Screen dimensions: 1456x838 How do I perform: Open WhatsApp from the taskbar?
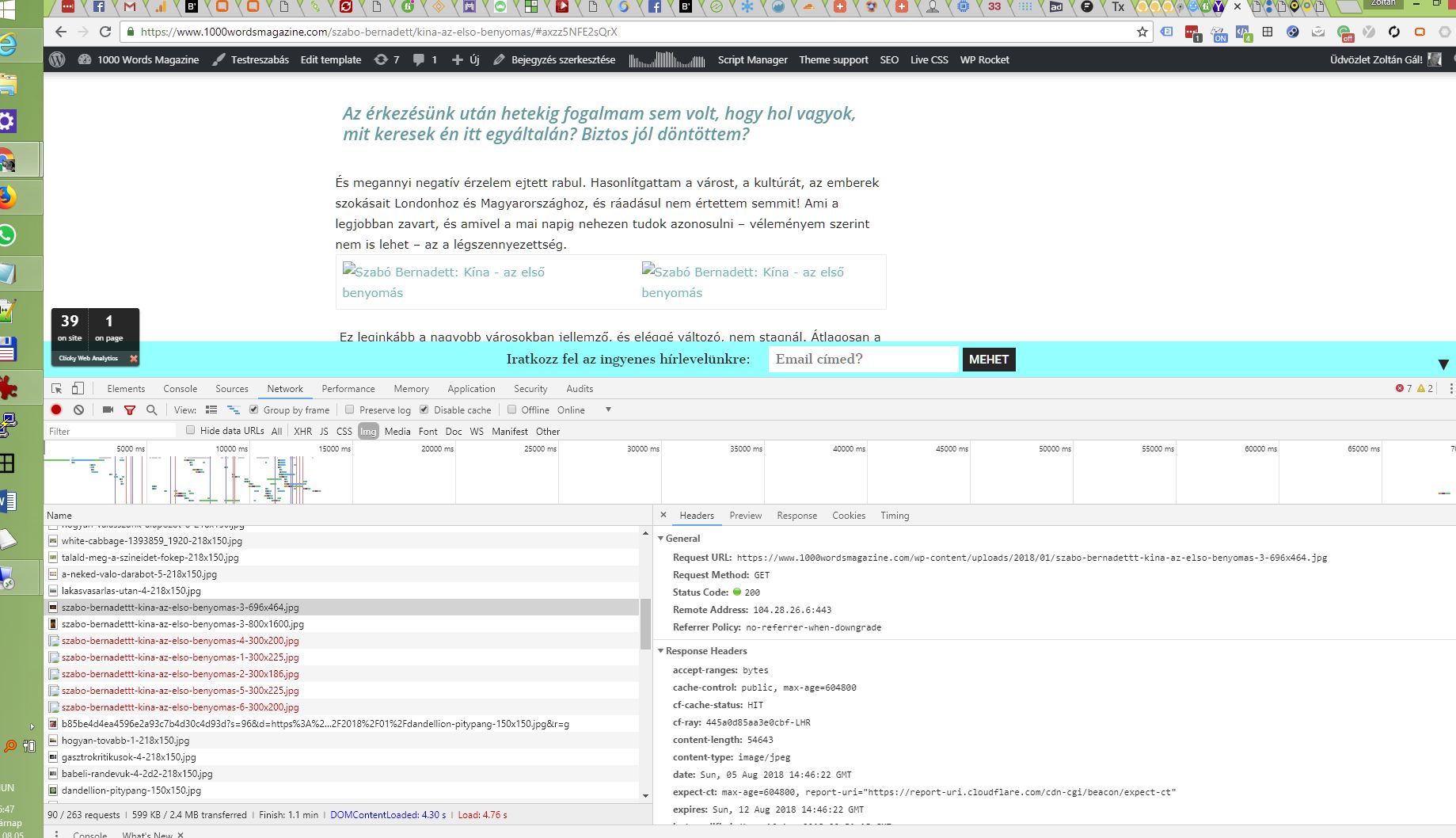[7, 235]
